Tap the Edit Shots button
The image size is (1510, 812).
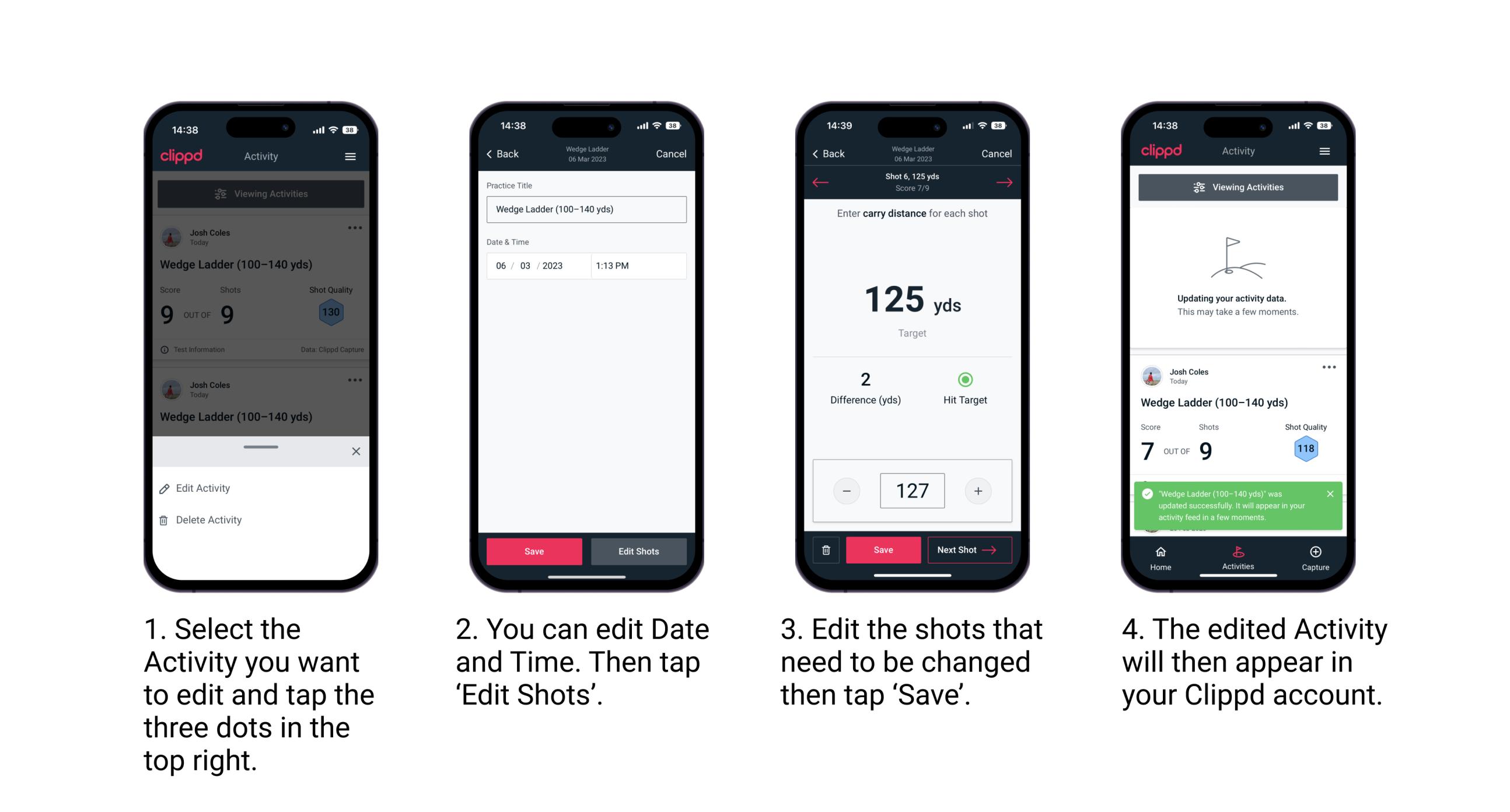coord(640,551)
